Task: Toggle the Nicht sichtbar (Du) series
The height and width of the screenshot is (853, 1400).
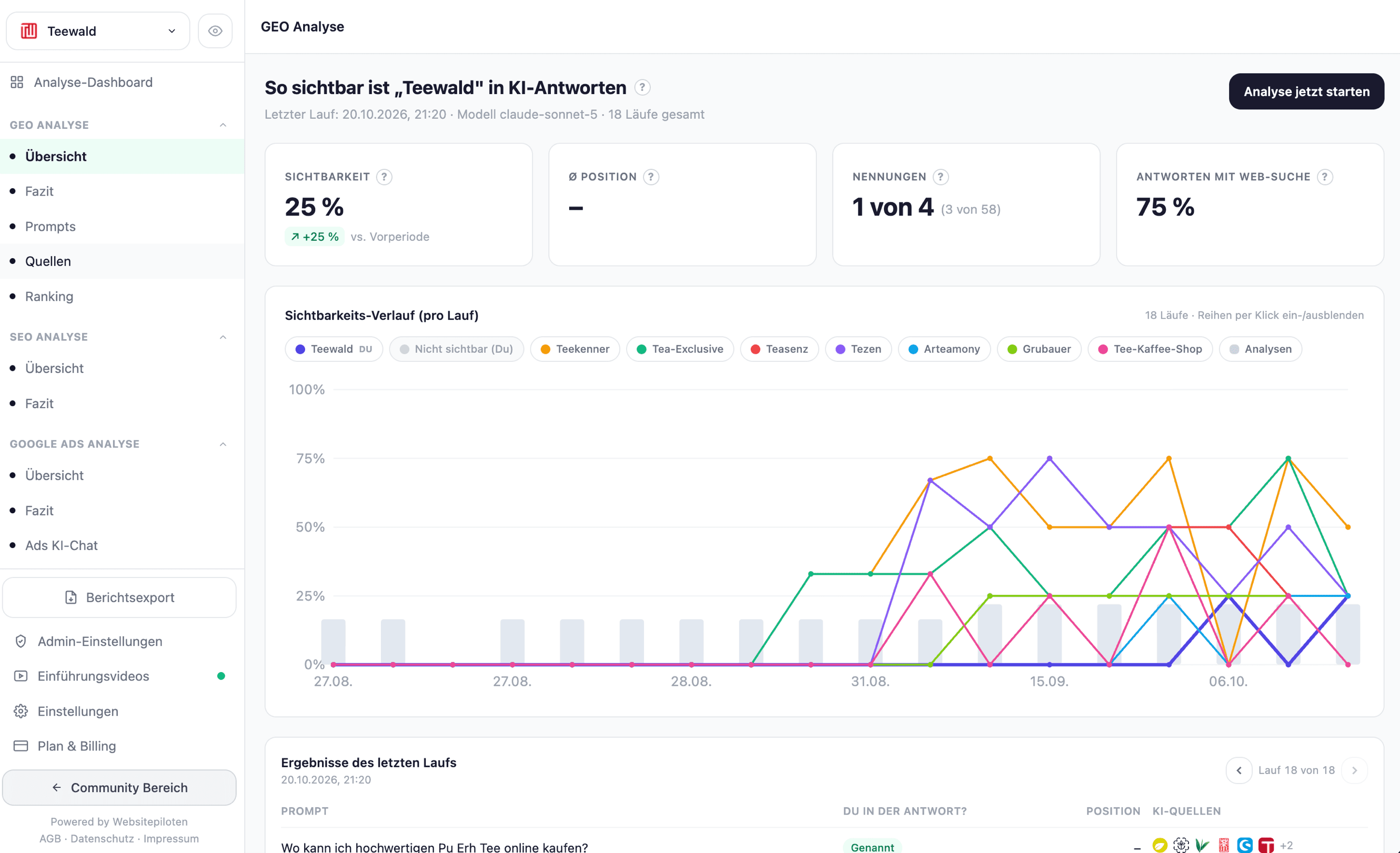Action: [x=456, y=349]
